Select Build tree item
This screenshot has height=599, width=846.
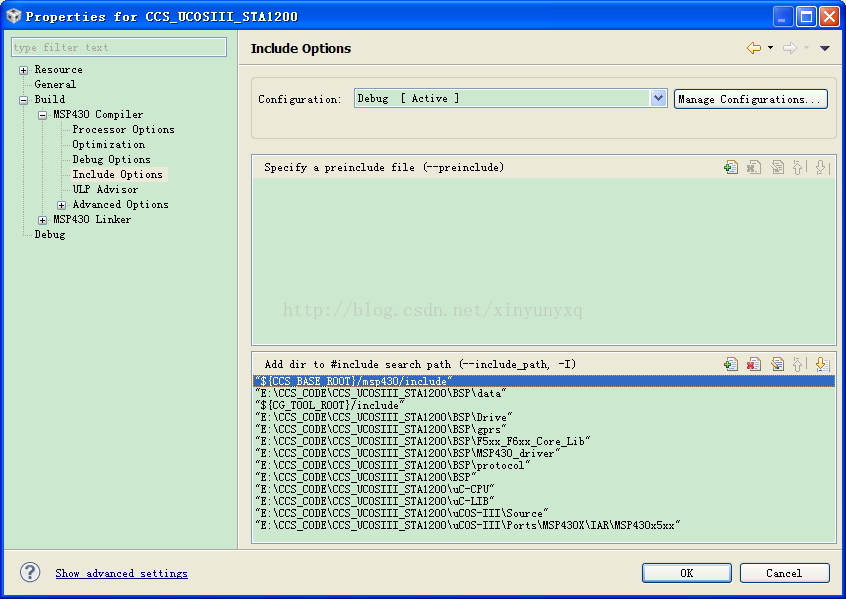pos(50,99)
